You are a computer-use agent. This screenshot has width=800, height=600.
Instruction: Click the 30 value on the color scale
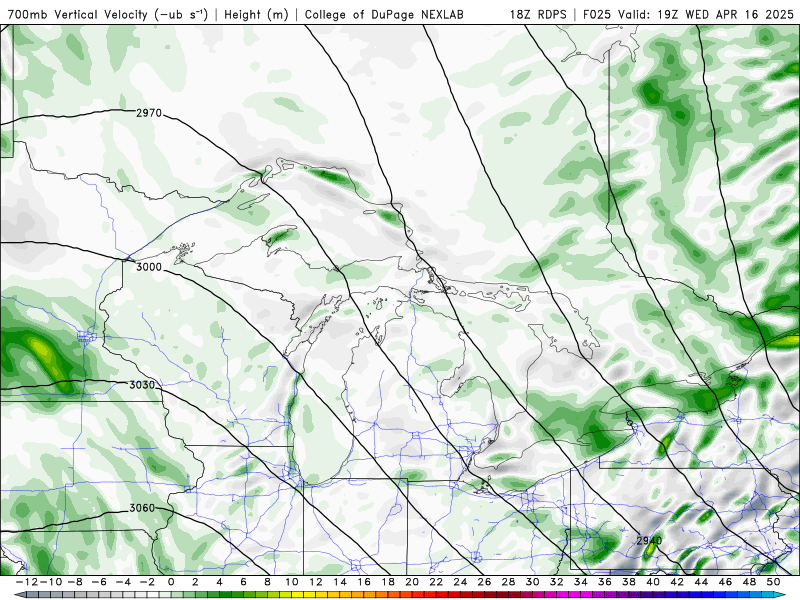click(532, 582)
